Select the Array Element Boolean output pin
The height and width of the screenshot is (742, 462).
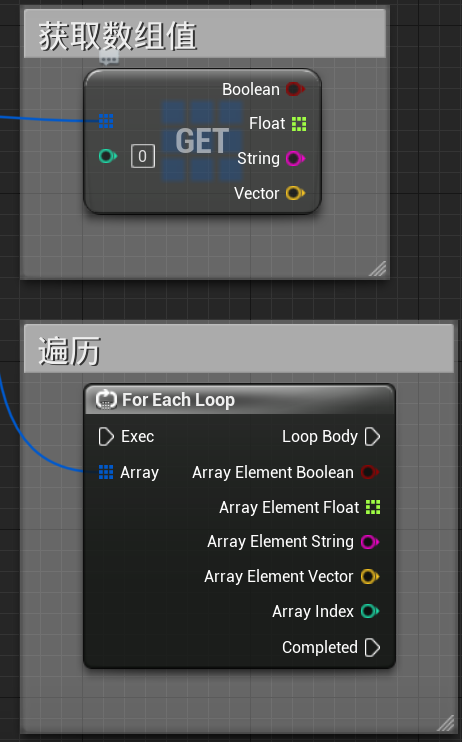[x=370, y=472]
